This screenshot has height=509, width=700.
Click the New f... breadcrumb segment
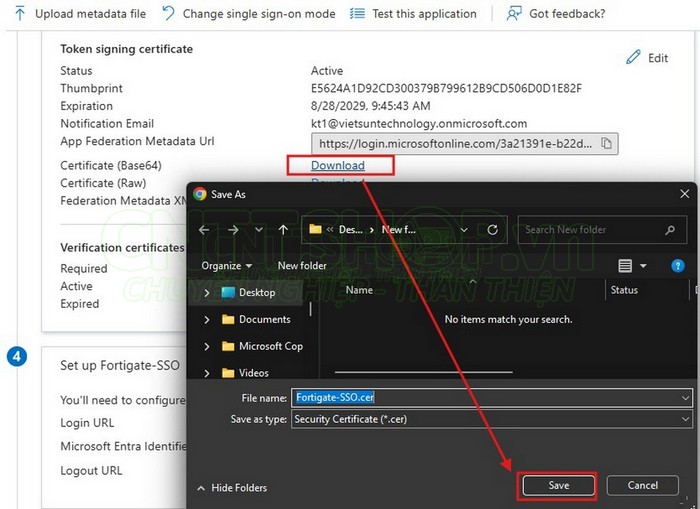pos(398,230)
